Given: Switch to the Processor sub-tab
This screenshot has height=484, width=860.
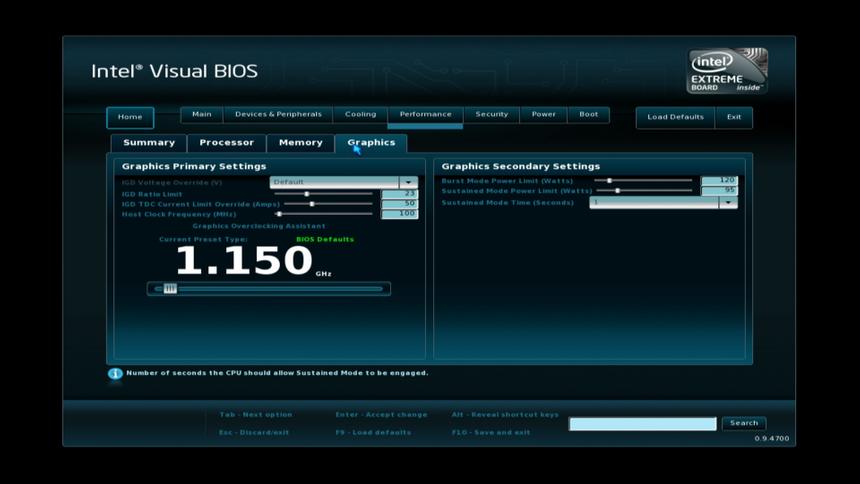Looking at the screenshot, I should click(x=227, y=143).
